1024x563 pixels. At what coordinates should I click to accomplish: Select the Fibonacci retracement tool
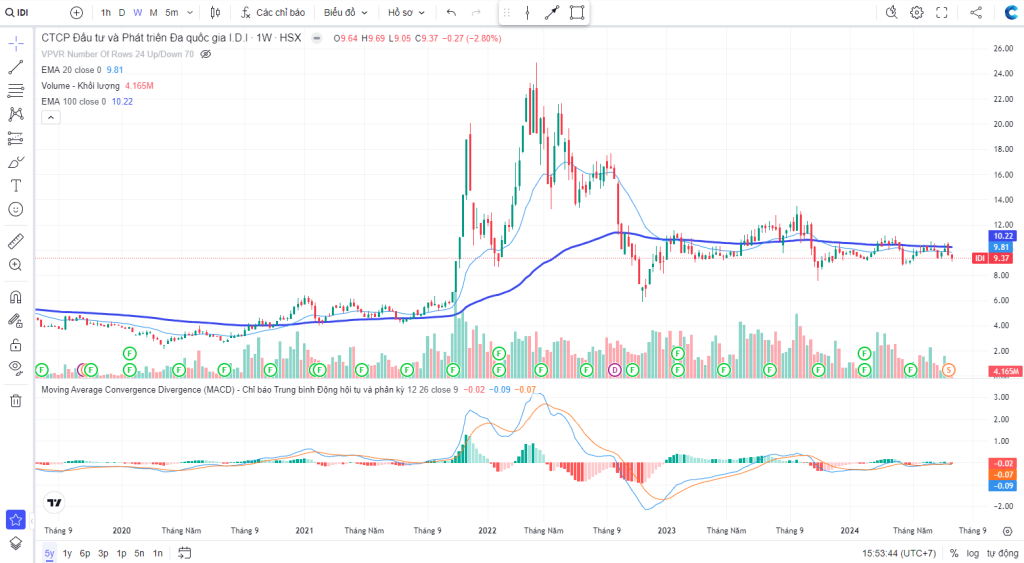click(16, 90)
